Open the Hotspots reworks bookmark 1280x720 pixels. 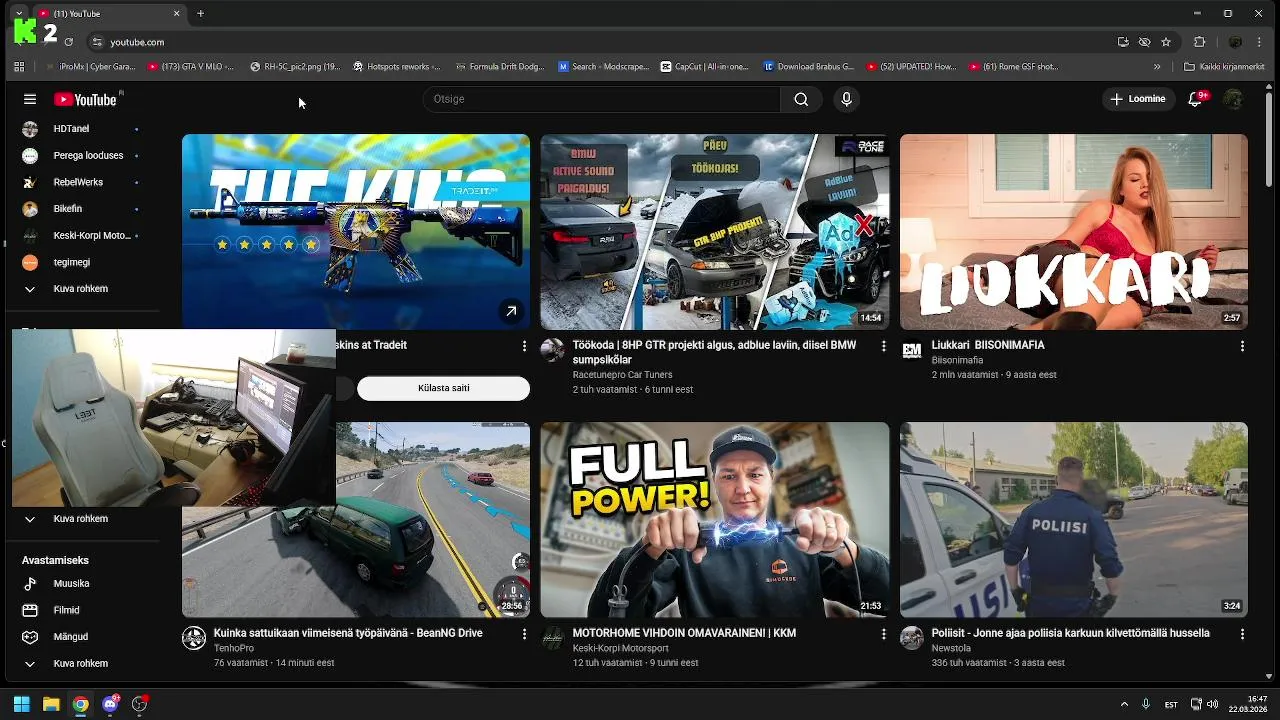pos(397,67)
